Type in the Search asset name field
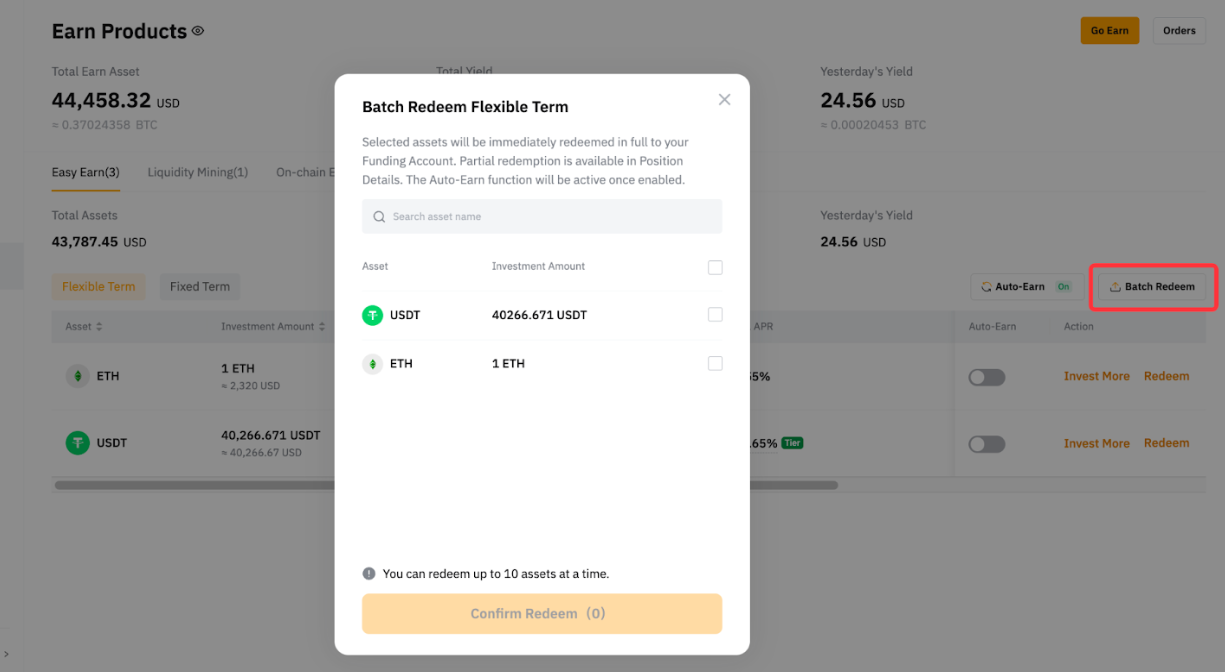Viewport: 1225px width, 672px height. tap(550, 217)
